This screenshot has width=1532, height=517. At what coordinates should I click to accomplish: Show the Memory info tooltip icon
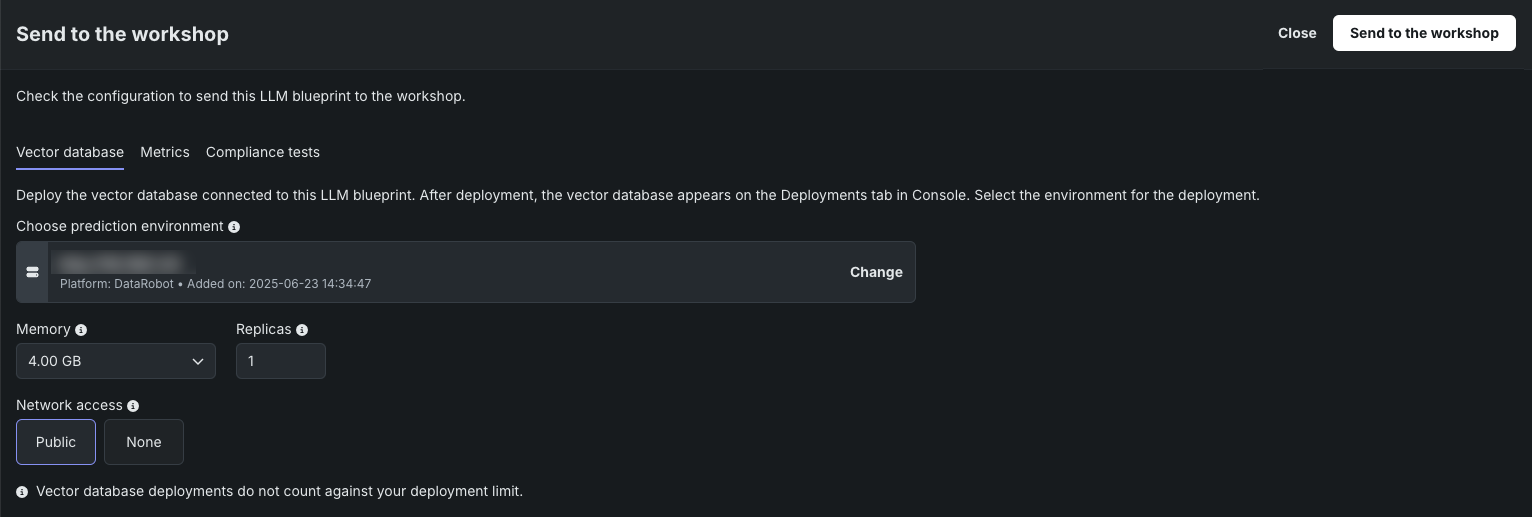(x=81, y=329)
